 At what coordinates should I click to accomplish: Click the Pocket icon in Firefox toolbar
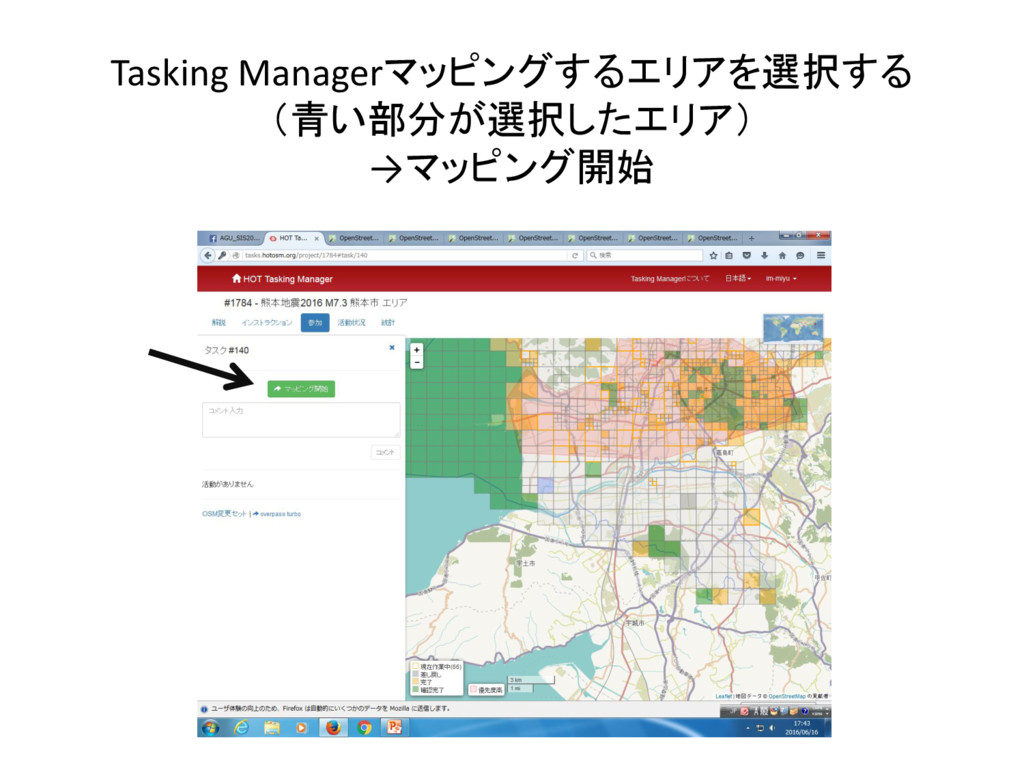746,255
